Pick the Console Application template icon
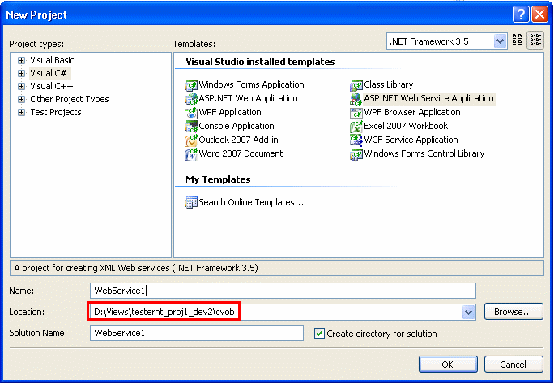 [191, 127]
